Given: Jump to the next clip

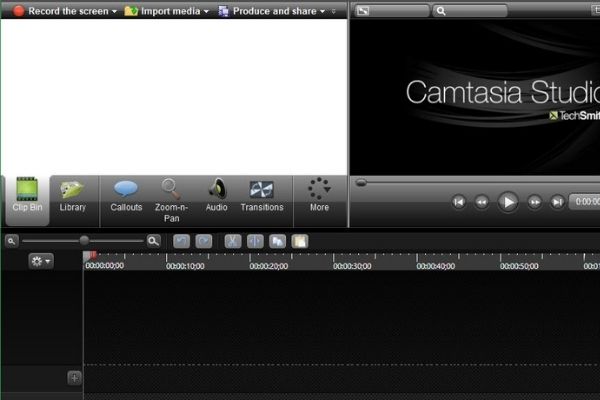Looking at the screenshot, I should click(557, 202).
